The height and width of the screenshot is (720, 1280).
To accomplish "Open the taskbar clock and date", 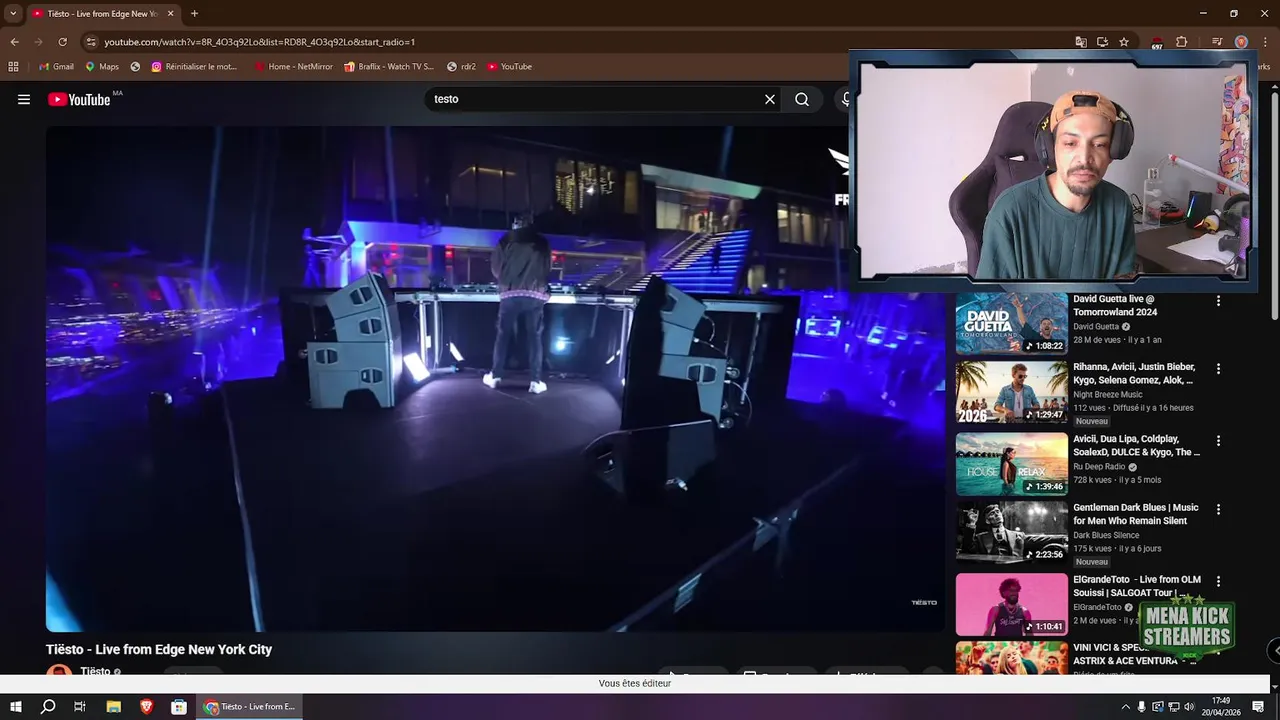I will tap(1221, 707).
